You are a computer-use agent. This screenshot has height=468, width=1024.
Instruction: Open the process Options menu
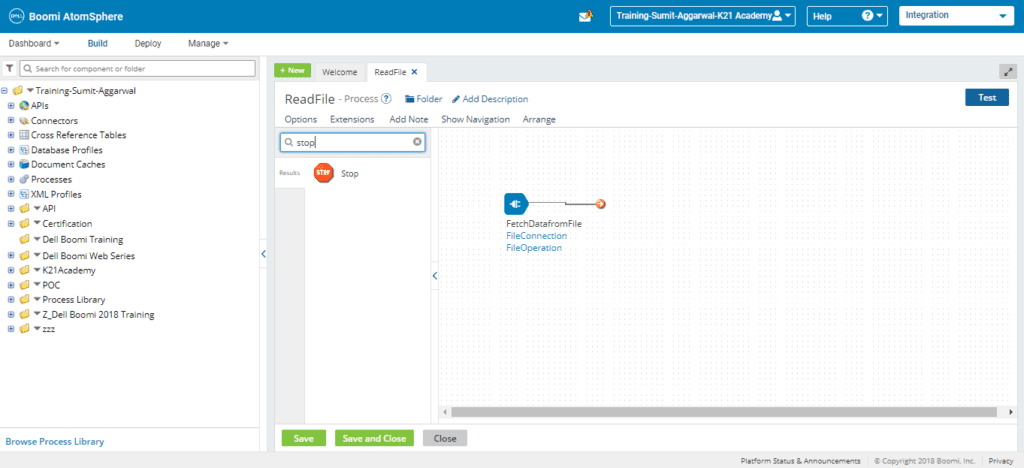301,119
